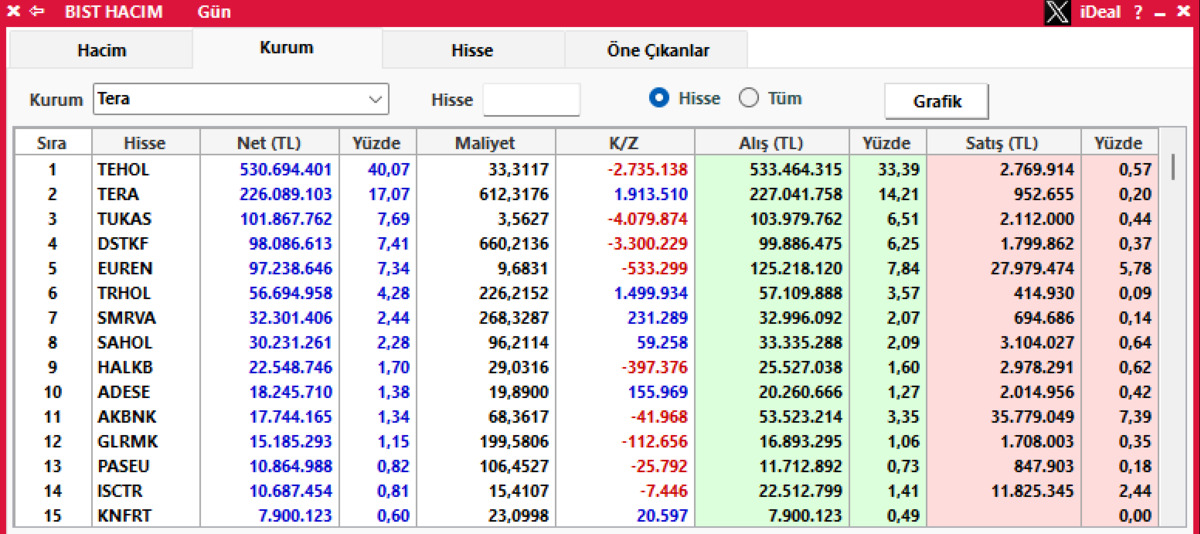Click the table's vertical scrollbar thumb
Viewport: 1200px width, 534px height.
[x=1174, y=167]
